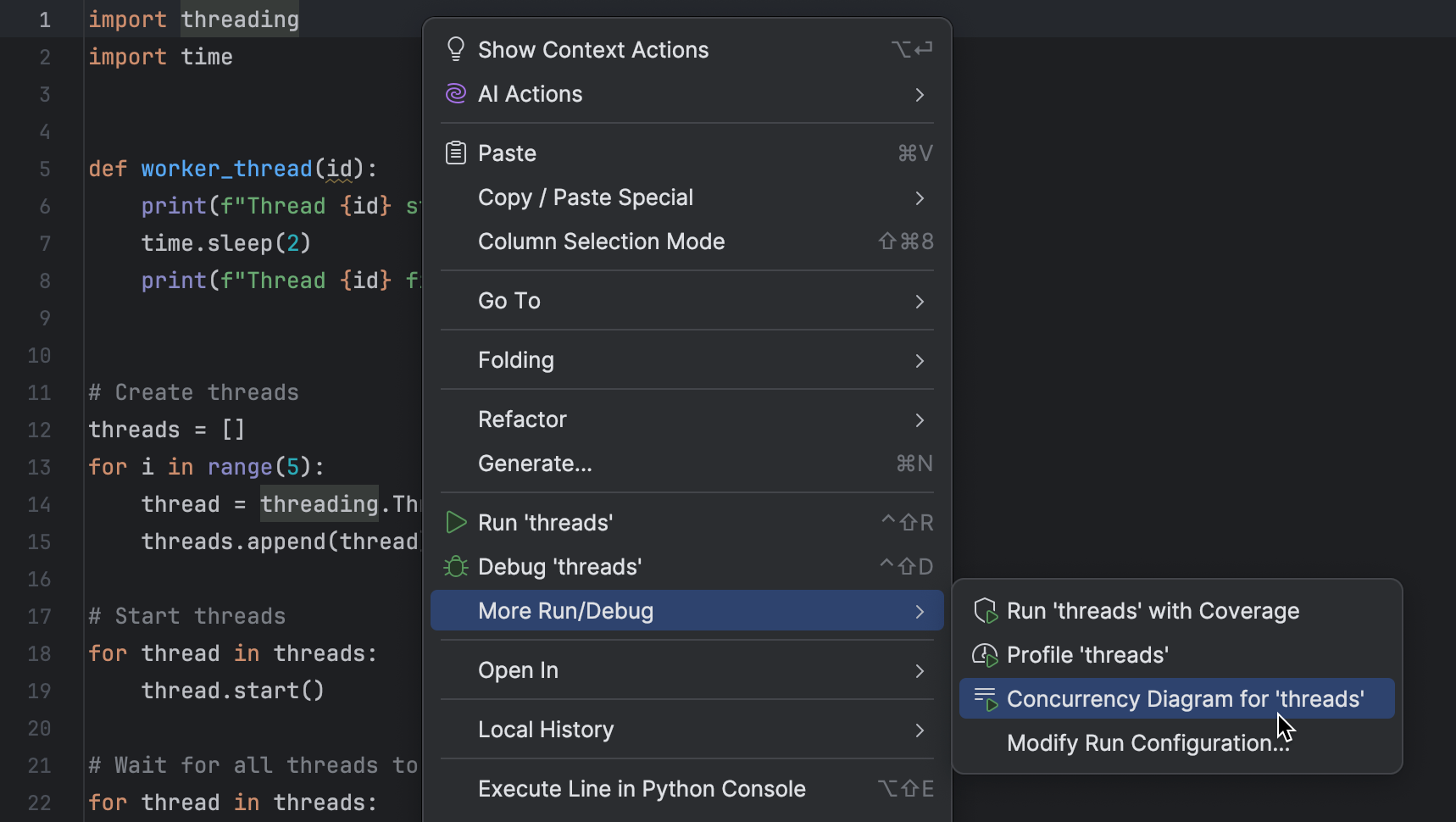1456x822 pixels.
Task: Click the coverage icon beside Run 'threads' with Coverage
Action: click(986, 610)
